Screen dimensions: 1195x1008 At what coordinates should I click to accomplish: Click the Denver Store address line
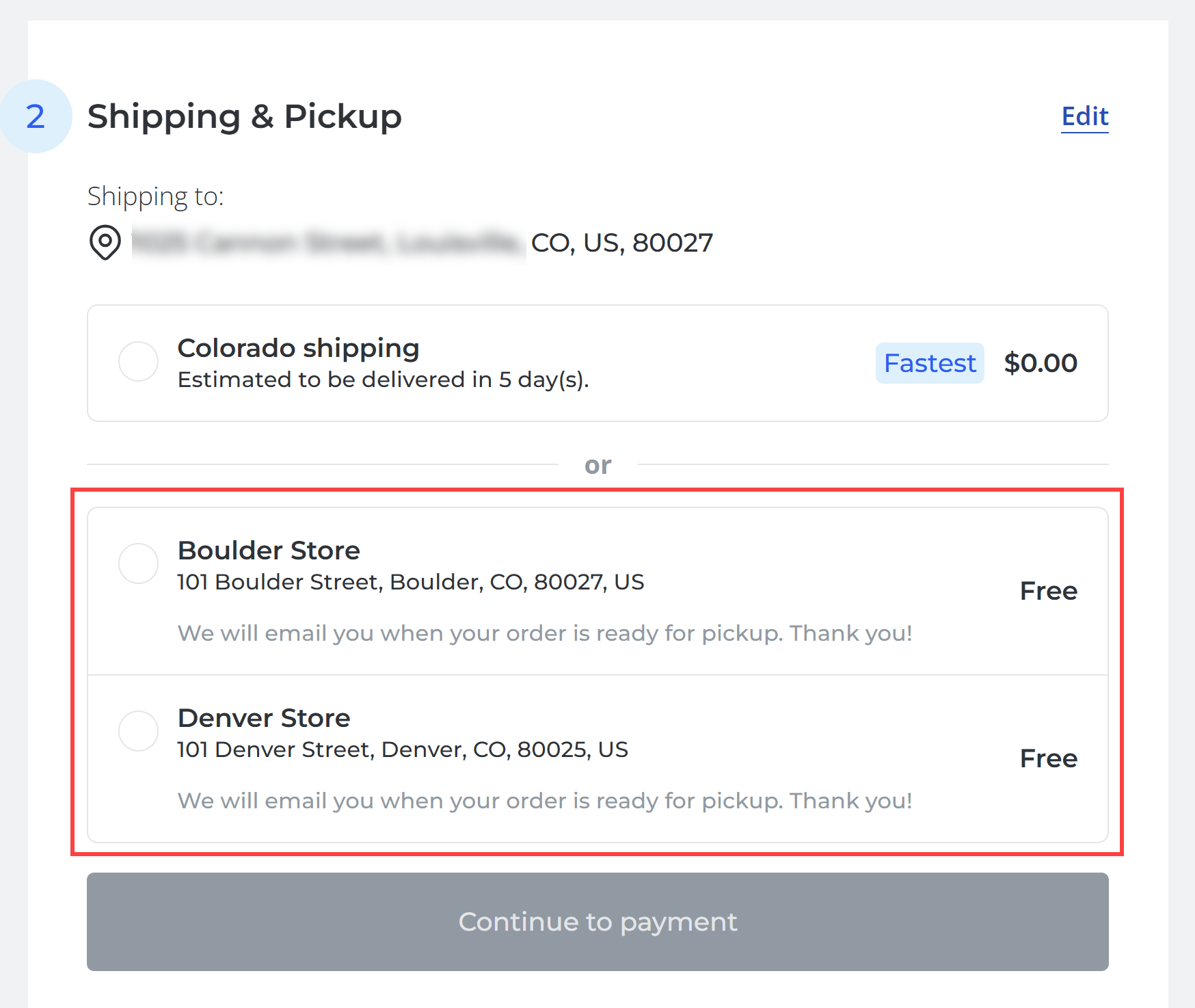click(x=403, y=750)
